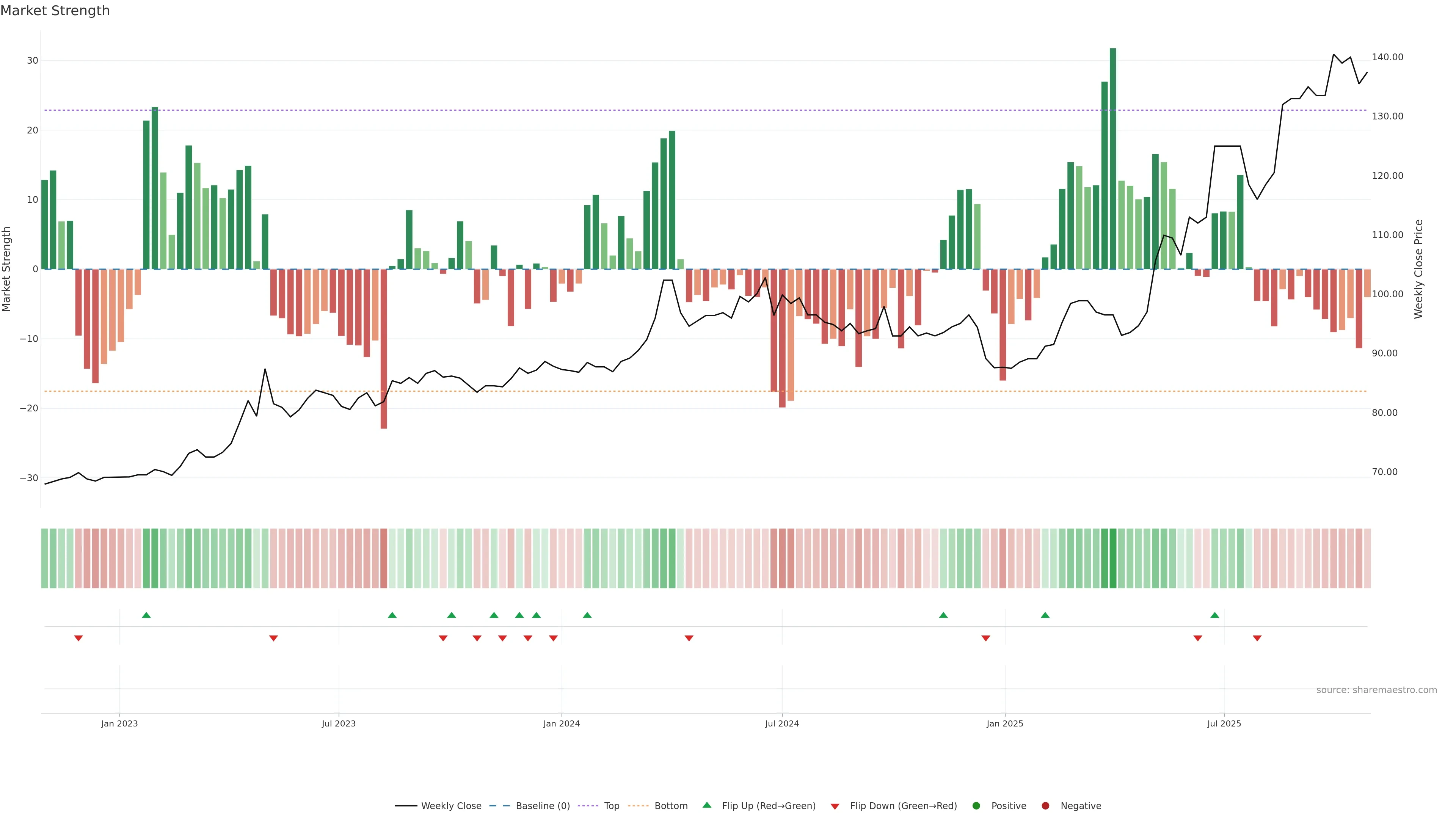
Task: Click the source: sharemaestro.com text
Action: (1376, 690)
